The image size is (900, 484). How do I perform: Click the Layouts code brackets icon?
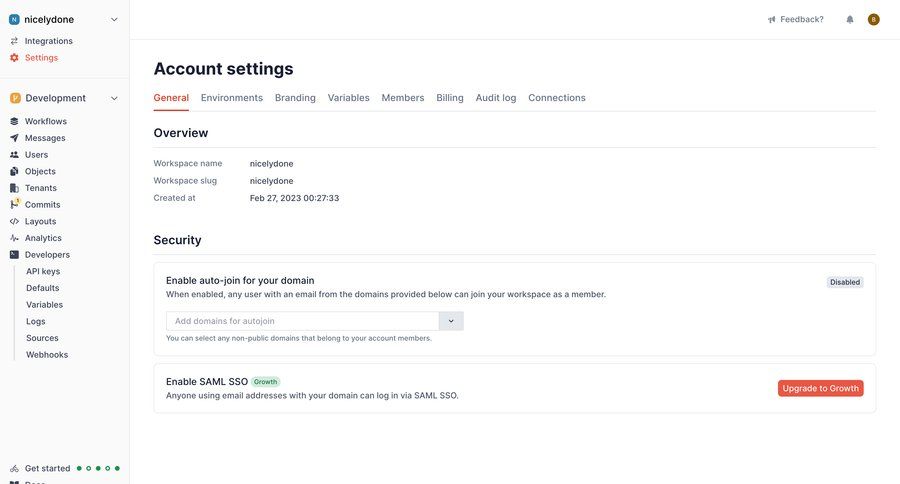point(14,222)
